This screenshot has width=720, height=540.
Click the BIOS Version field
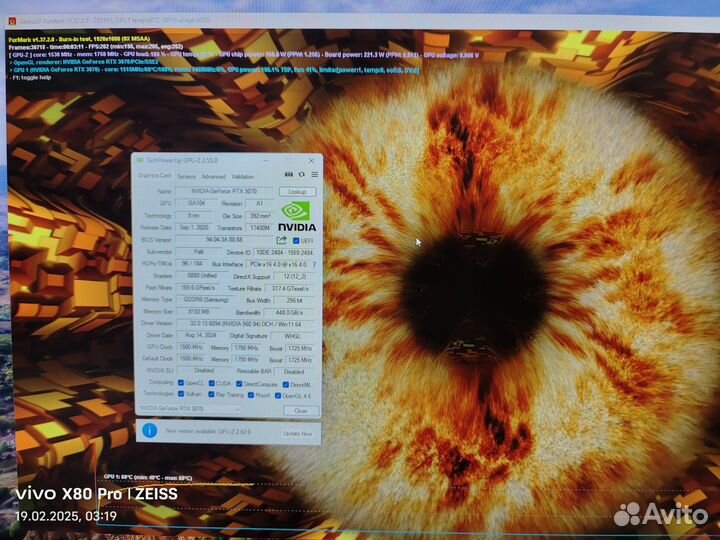tap(225, 240)
